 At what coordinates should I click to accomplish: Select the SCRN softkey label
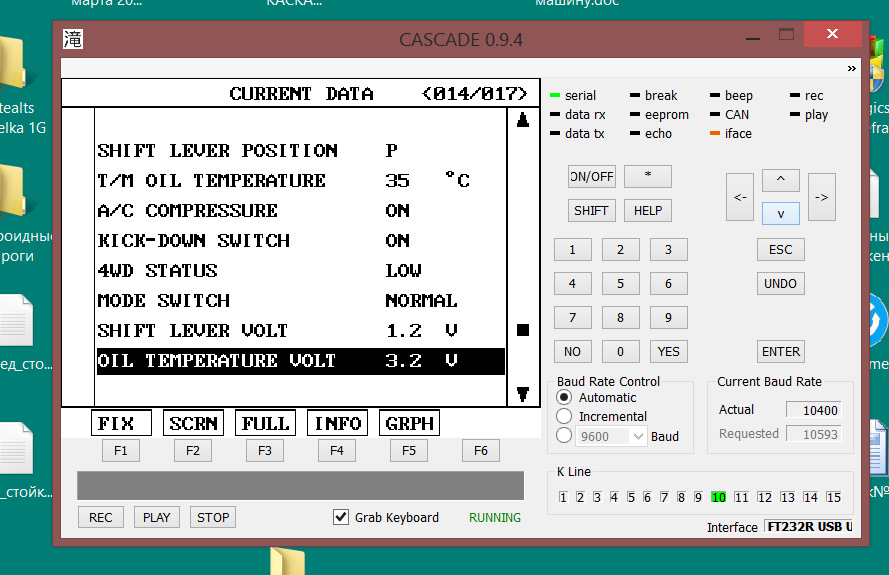193,423
